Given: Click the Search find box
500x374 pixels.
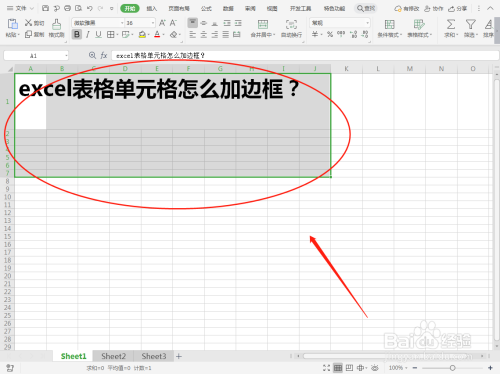Looking at the screenshot, I should [366, 8].
